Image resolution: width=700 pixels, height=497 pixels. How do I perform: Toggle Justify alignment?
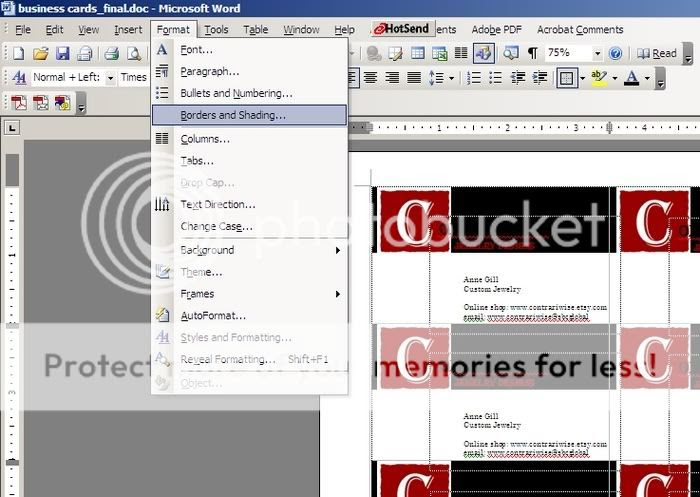[x=414, y=78]
